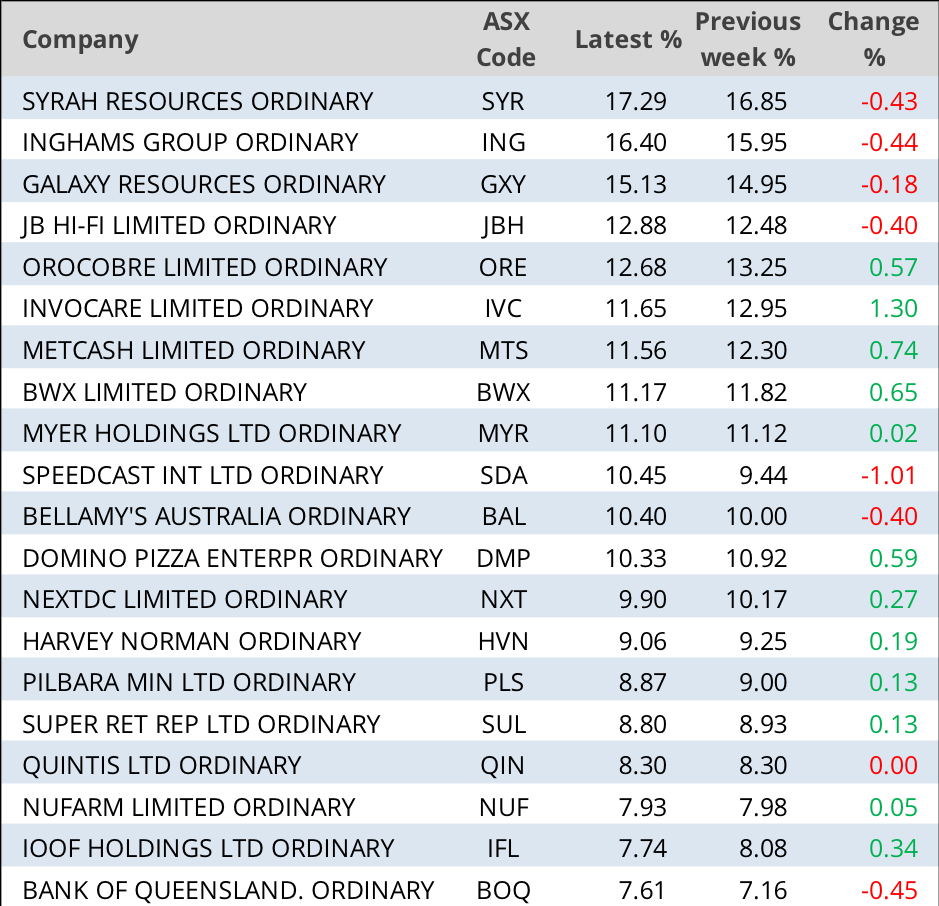The height and width of the screenshot is (906, 939).
Task: Click the NXT ticker code cell
Action: pos(503,599)
